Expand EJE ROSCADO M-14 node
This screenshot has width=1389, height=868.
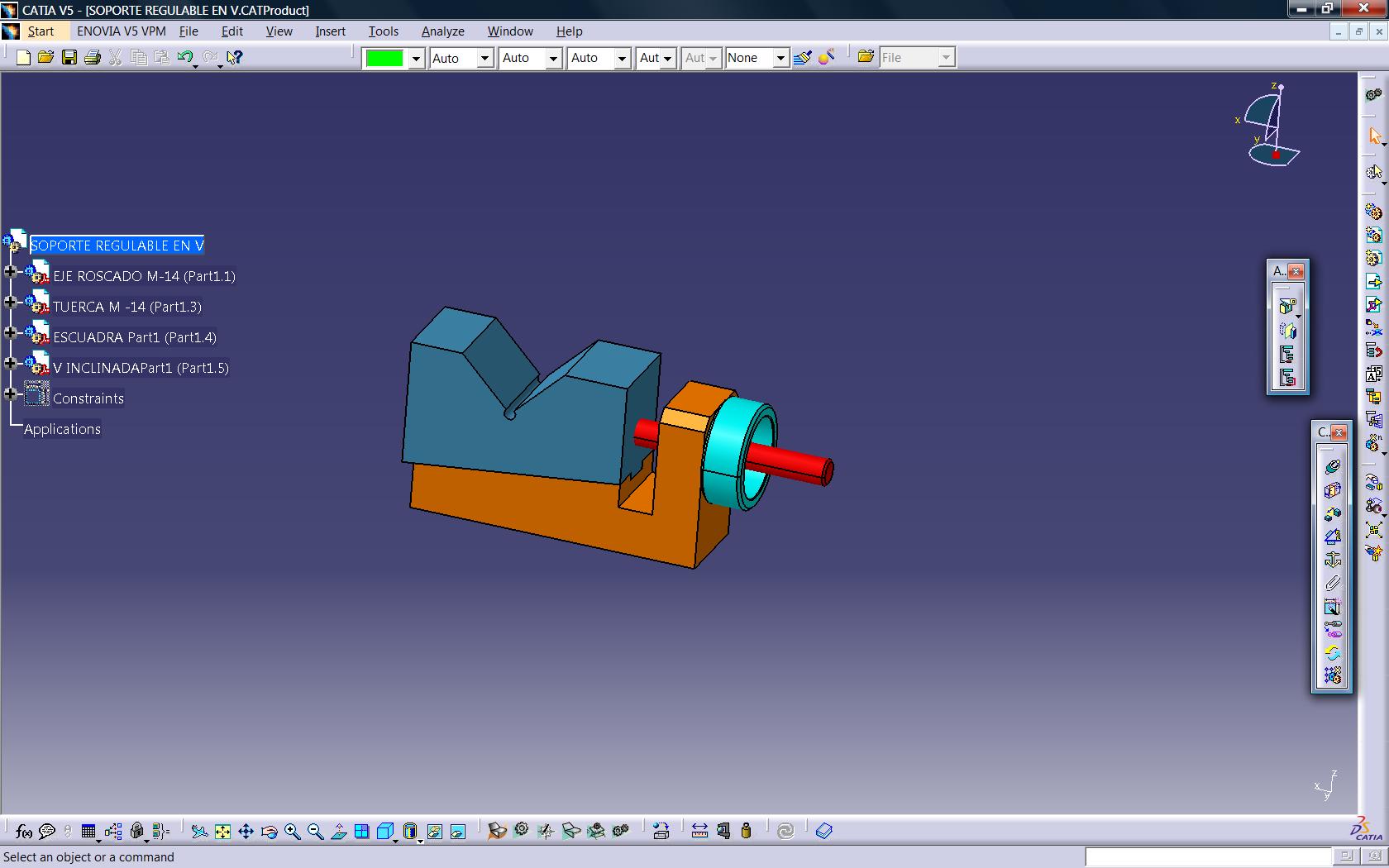(x=11, y=271)
